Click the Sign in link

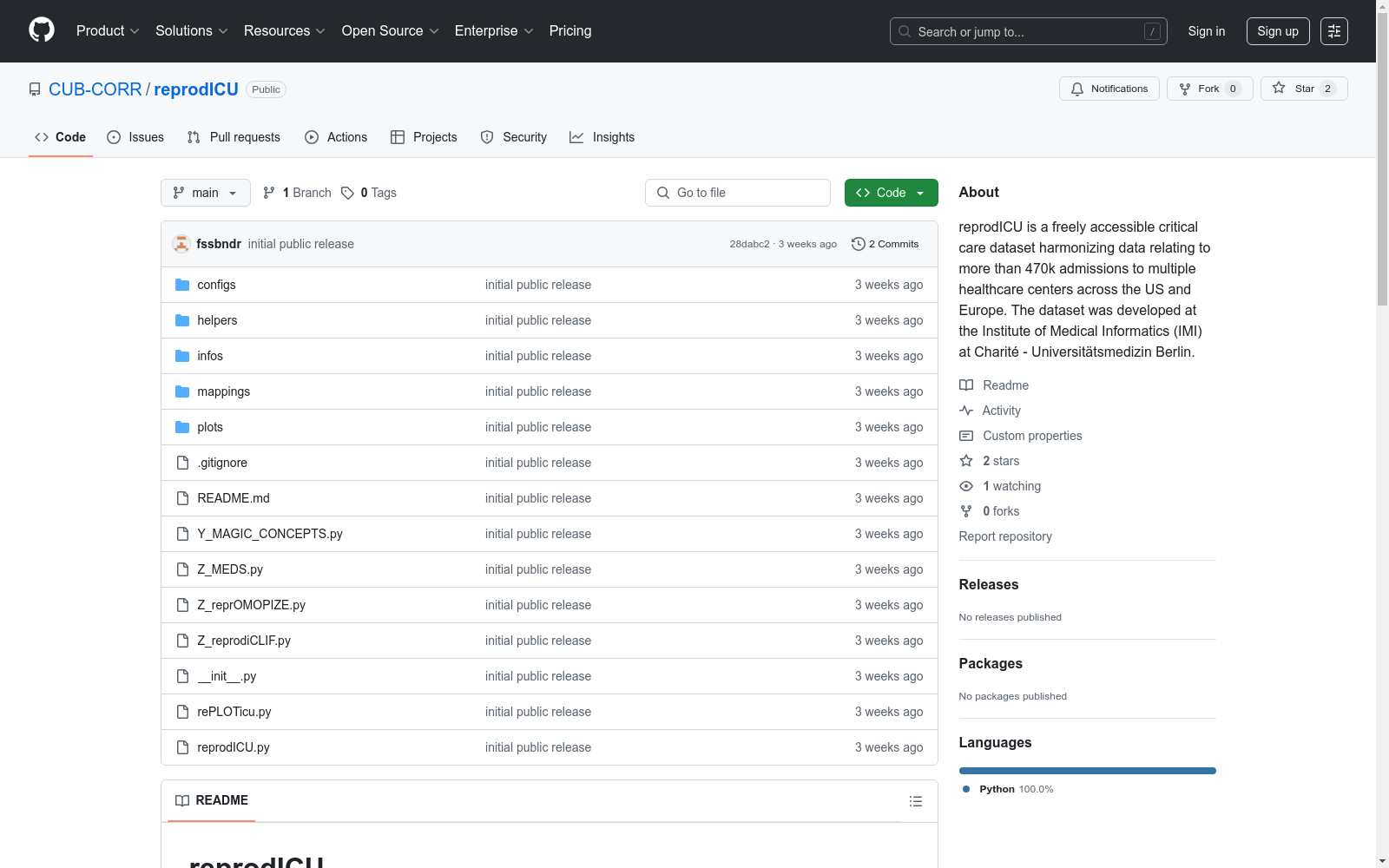point(1207,31)
